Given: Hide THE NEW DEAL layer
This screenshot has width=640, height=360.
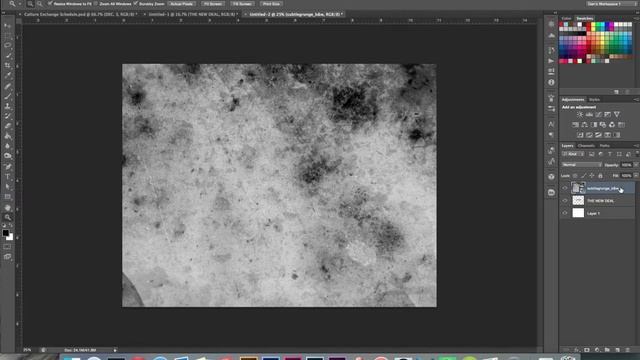Looking at the screenshot, I should 565,200.
